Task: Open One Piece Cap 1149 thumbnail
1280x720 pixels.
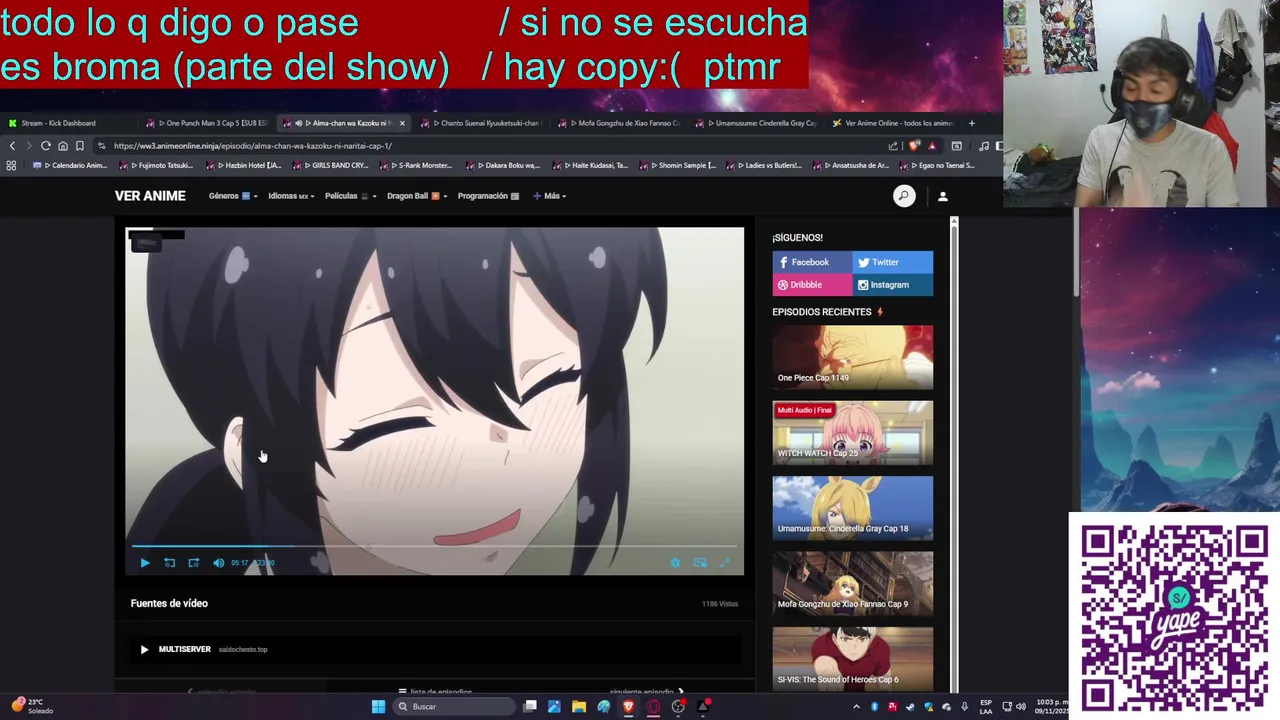Action: point(852,357)
